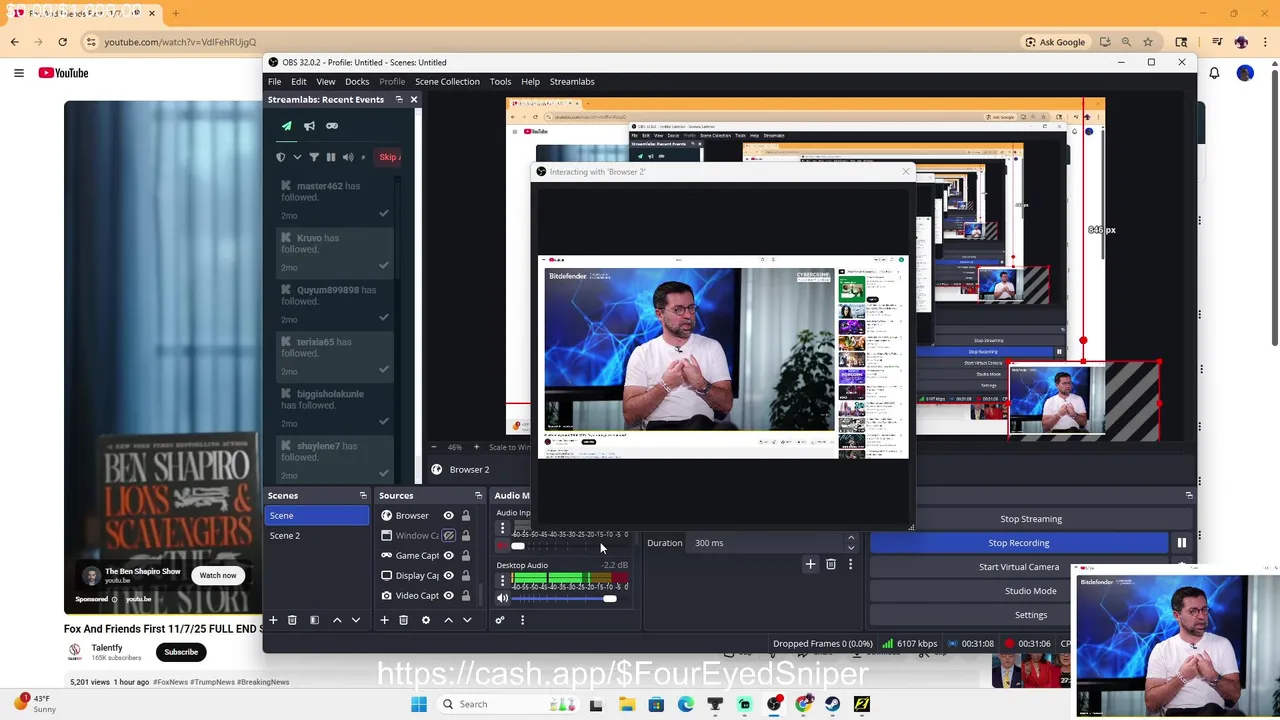Mute Streamlabs event alerts speaker icon
1280x720 pixels.
point(348,157)
